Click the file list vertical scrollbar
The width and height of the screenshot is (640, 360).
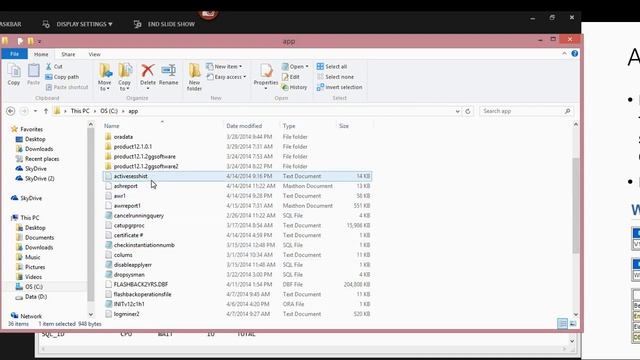(576, 205)
